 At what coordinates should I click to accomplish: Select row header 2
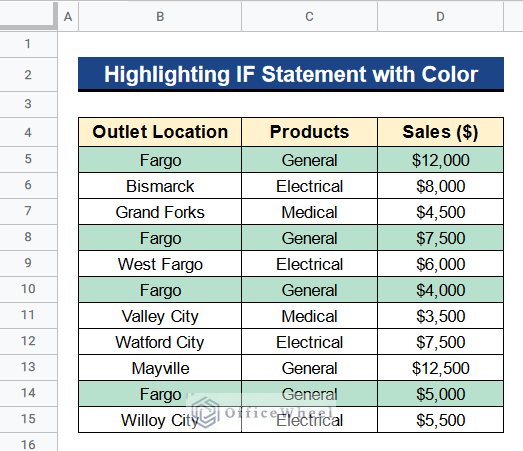[x=28, y=75]
